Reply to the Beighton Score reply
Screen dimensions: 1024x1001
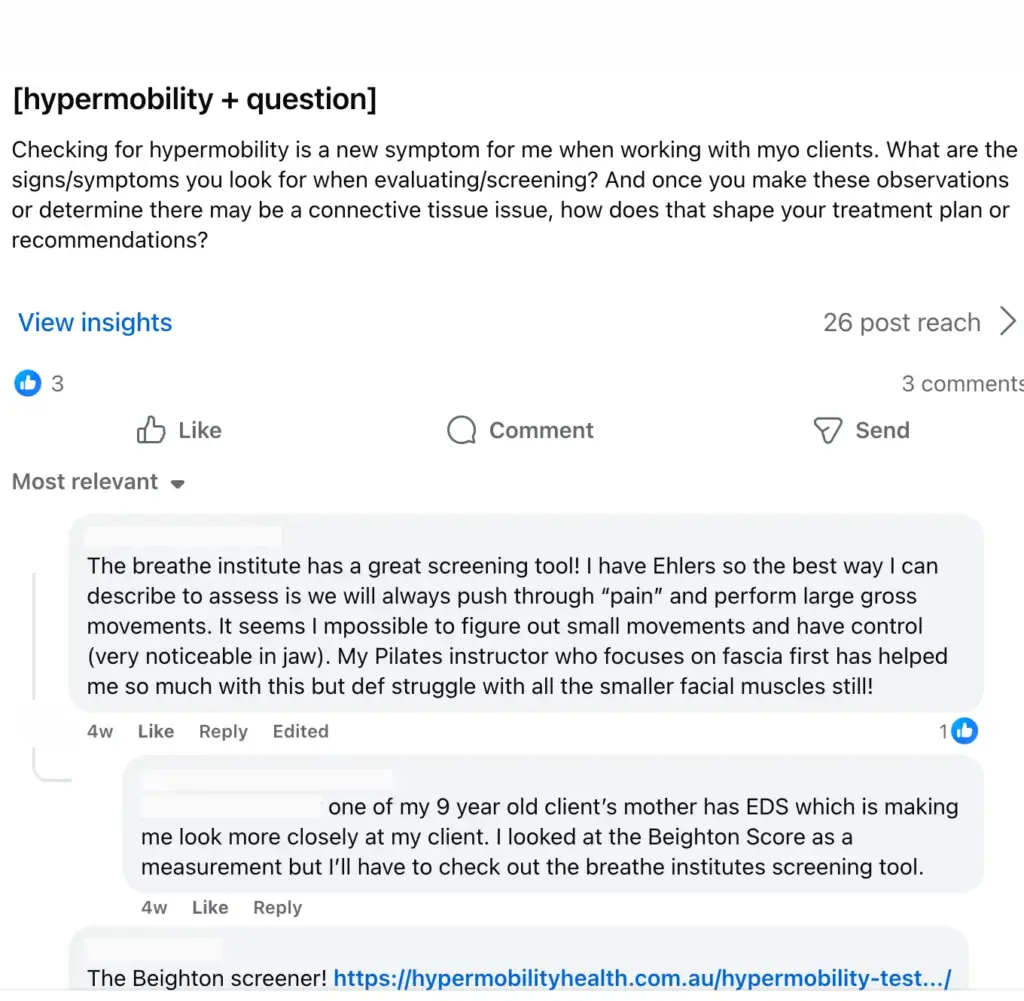click(x=278, y=908)
